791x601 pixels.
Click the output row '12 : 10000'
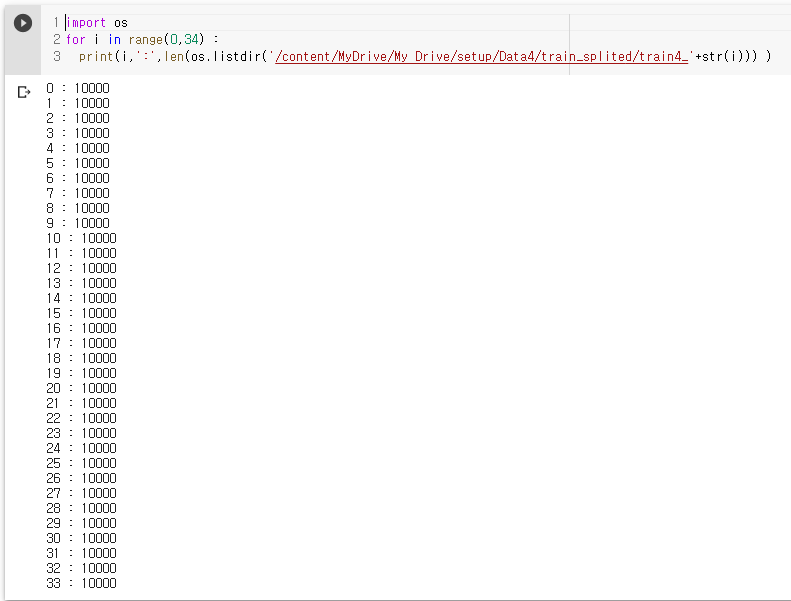[81, 268]
